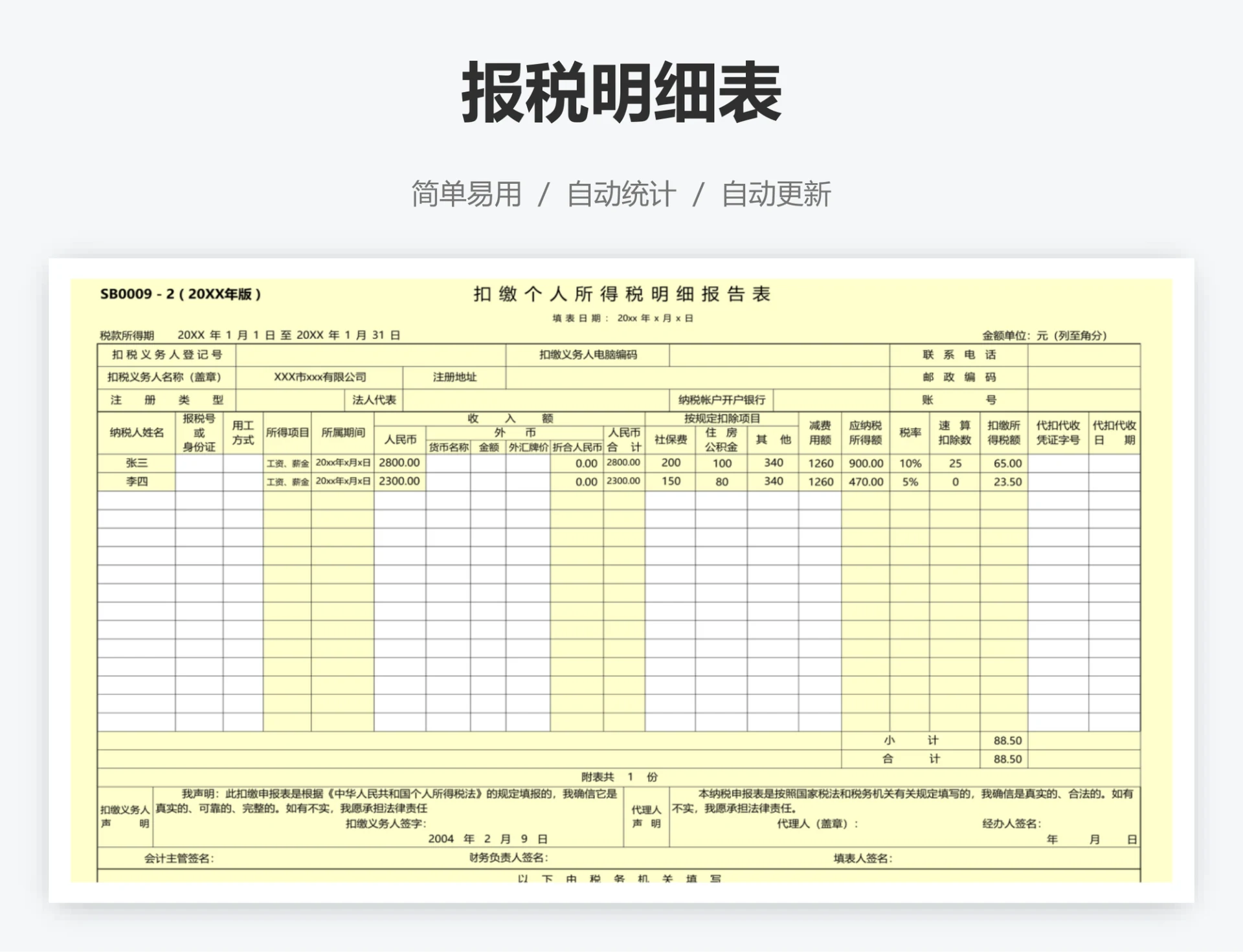Select the 张三 taxpayer name cell
Viewport: 1243px width, 952px height.
coord(135,463)
